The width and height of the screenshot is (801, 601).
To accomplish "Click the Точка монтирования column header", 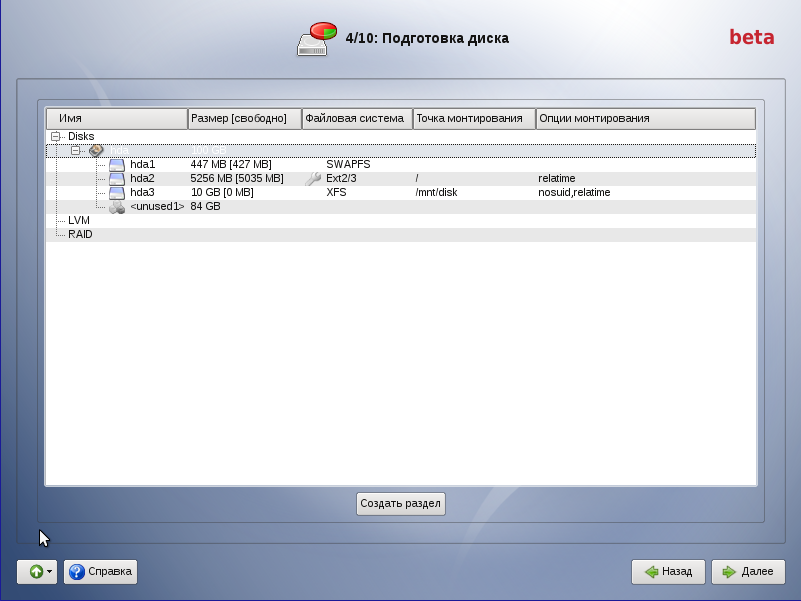I will (473, 118).
